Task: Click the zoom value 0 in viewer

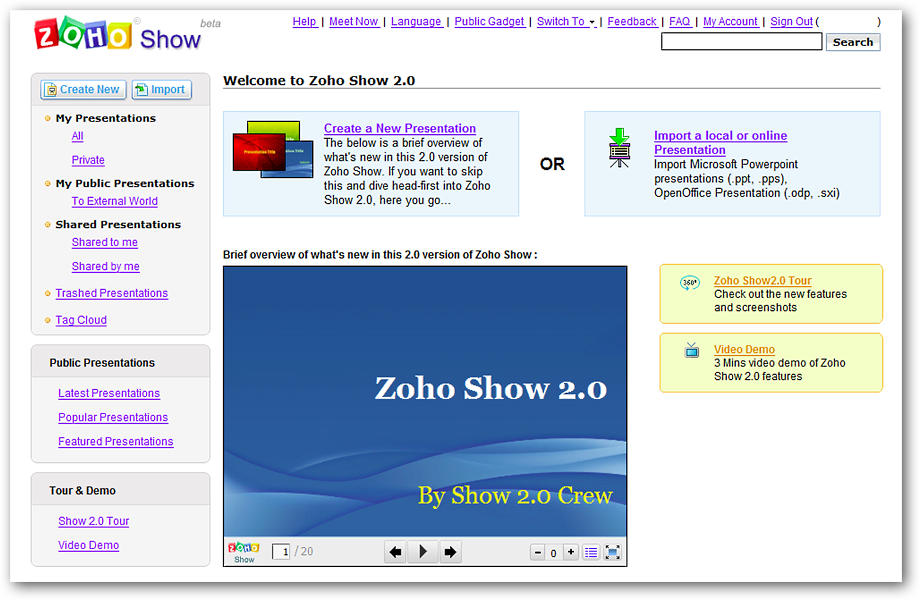Action: click(553, 552)
